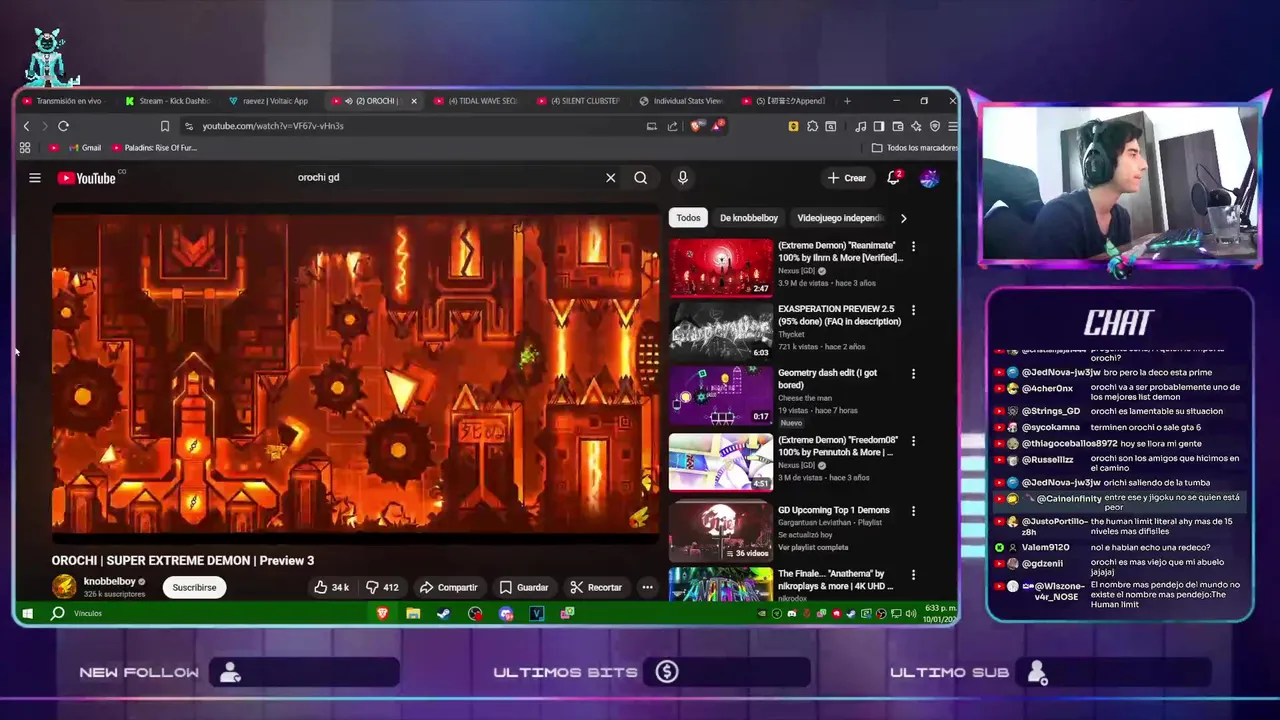The width and height of the screenshot is (1280, 720).
Task: Open the YouTube hamburger guide menu
Action: coord(35,178)
